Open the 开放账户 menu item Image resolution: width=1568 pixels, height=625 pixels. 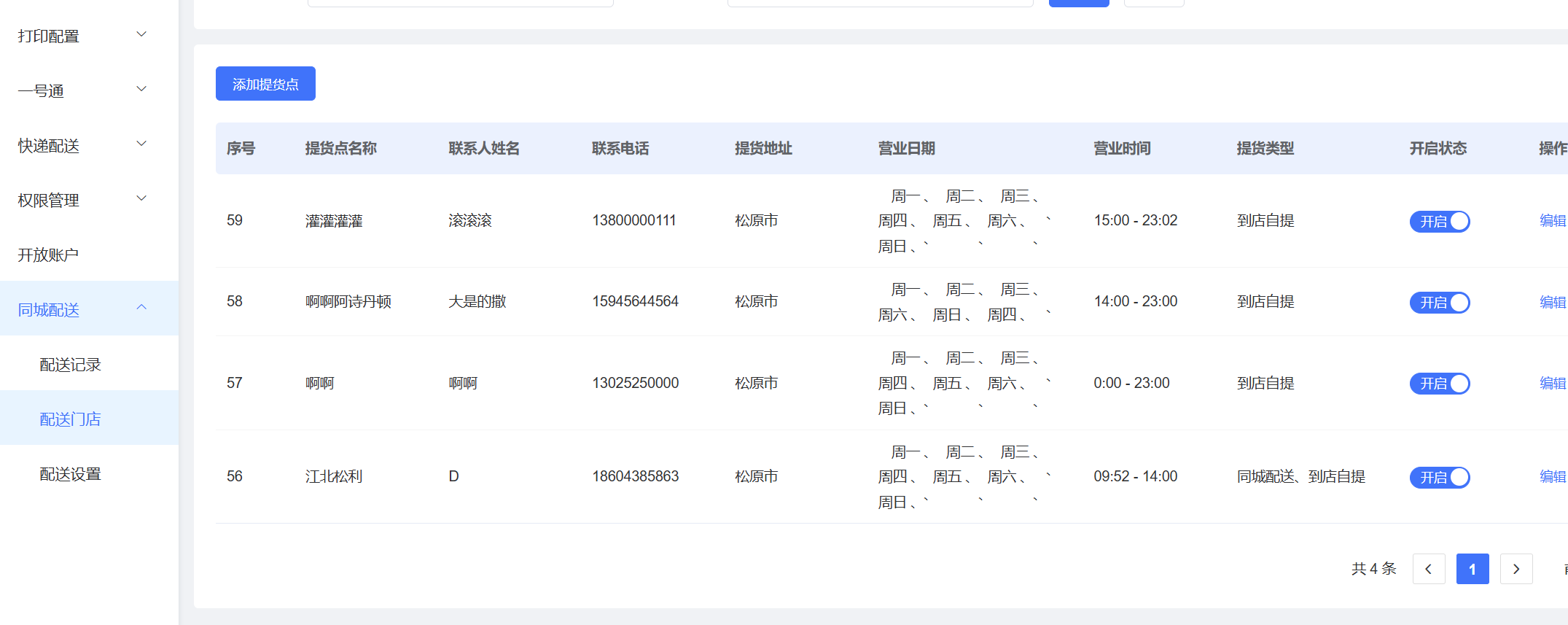point(48,255)
